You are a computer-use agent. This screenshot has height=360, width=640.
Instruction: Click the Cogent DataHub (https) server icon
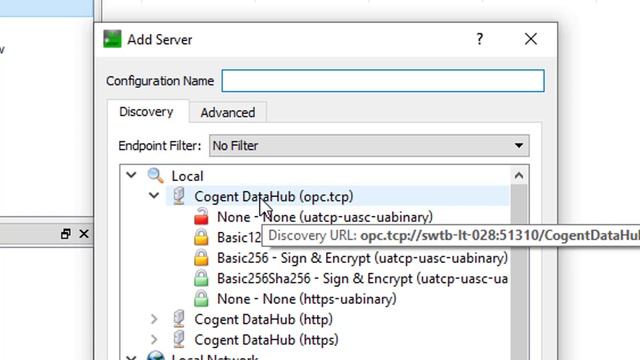(179, 339)
